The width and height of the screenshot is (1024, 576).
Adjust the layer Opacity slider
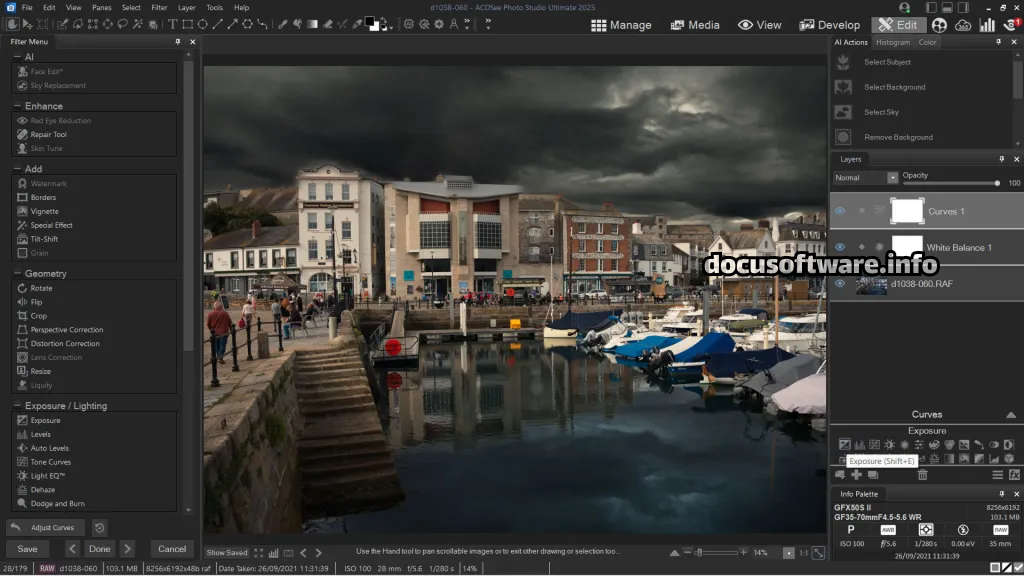(997, 183)
